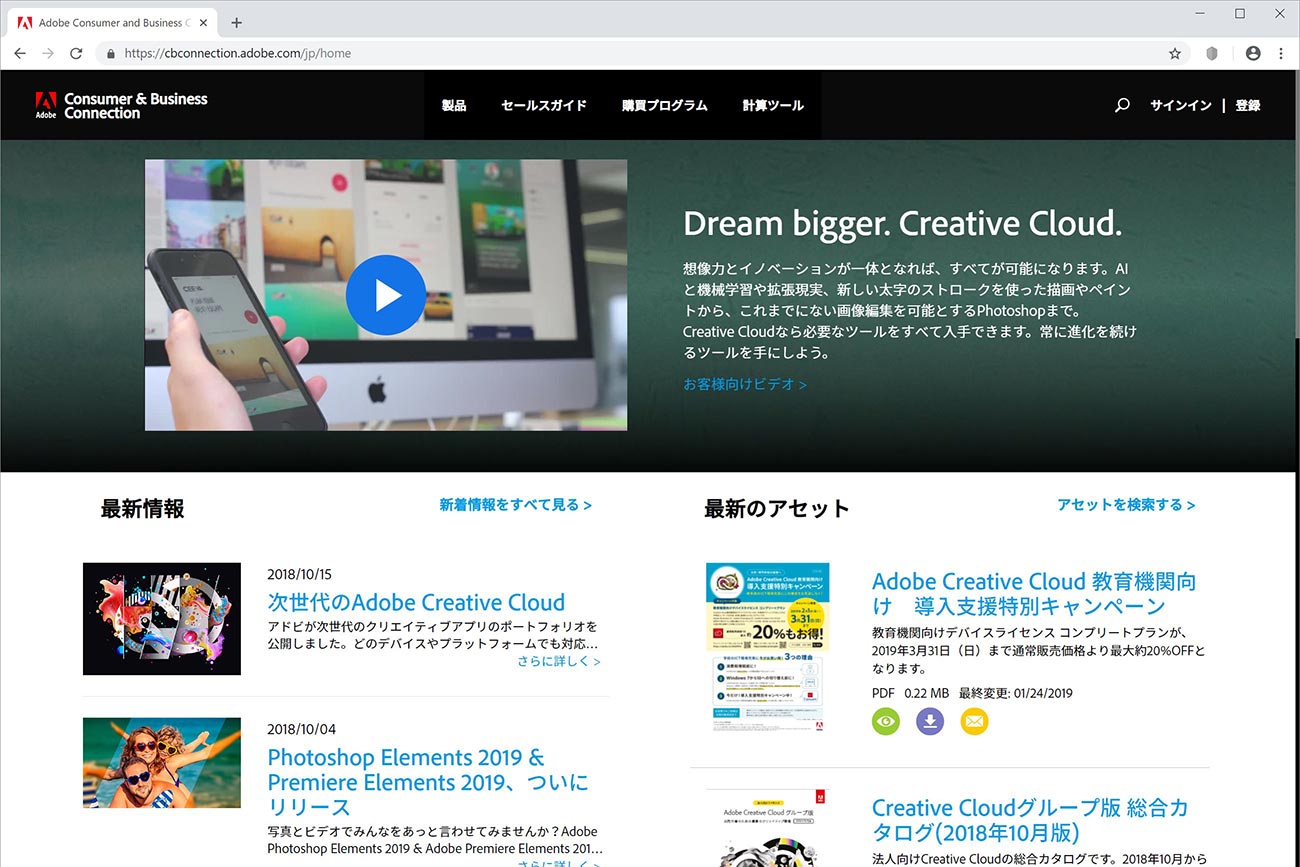Viewport: 1300px width, 867px height.
Task: Click the Adobe Consumer and Business browser tab
Action: pyautogui.click(x=110, y=22)
